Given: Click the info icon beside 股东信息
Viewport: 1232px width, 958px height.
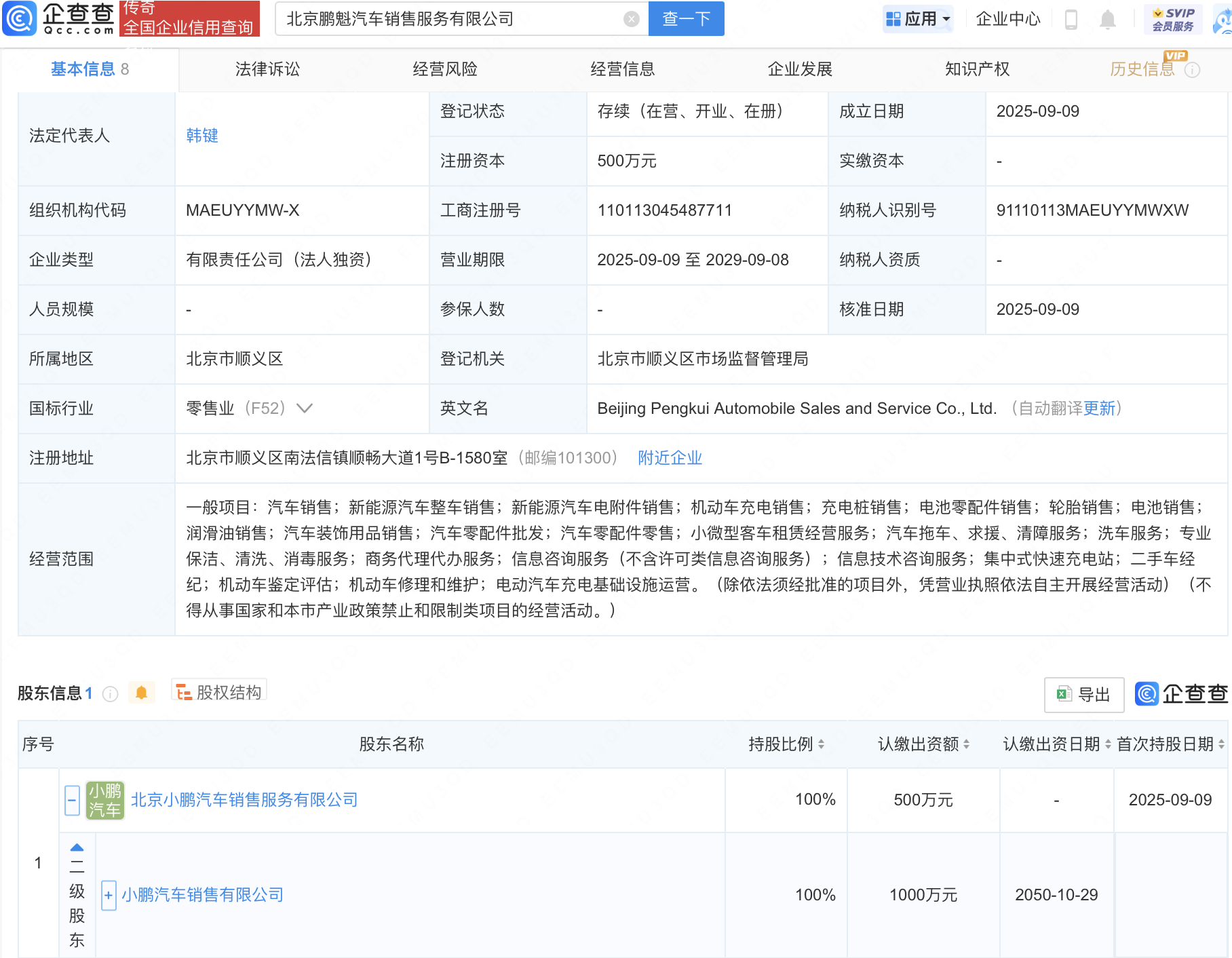Looking at the screenshot, I should point(109,693).
